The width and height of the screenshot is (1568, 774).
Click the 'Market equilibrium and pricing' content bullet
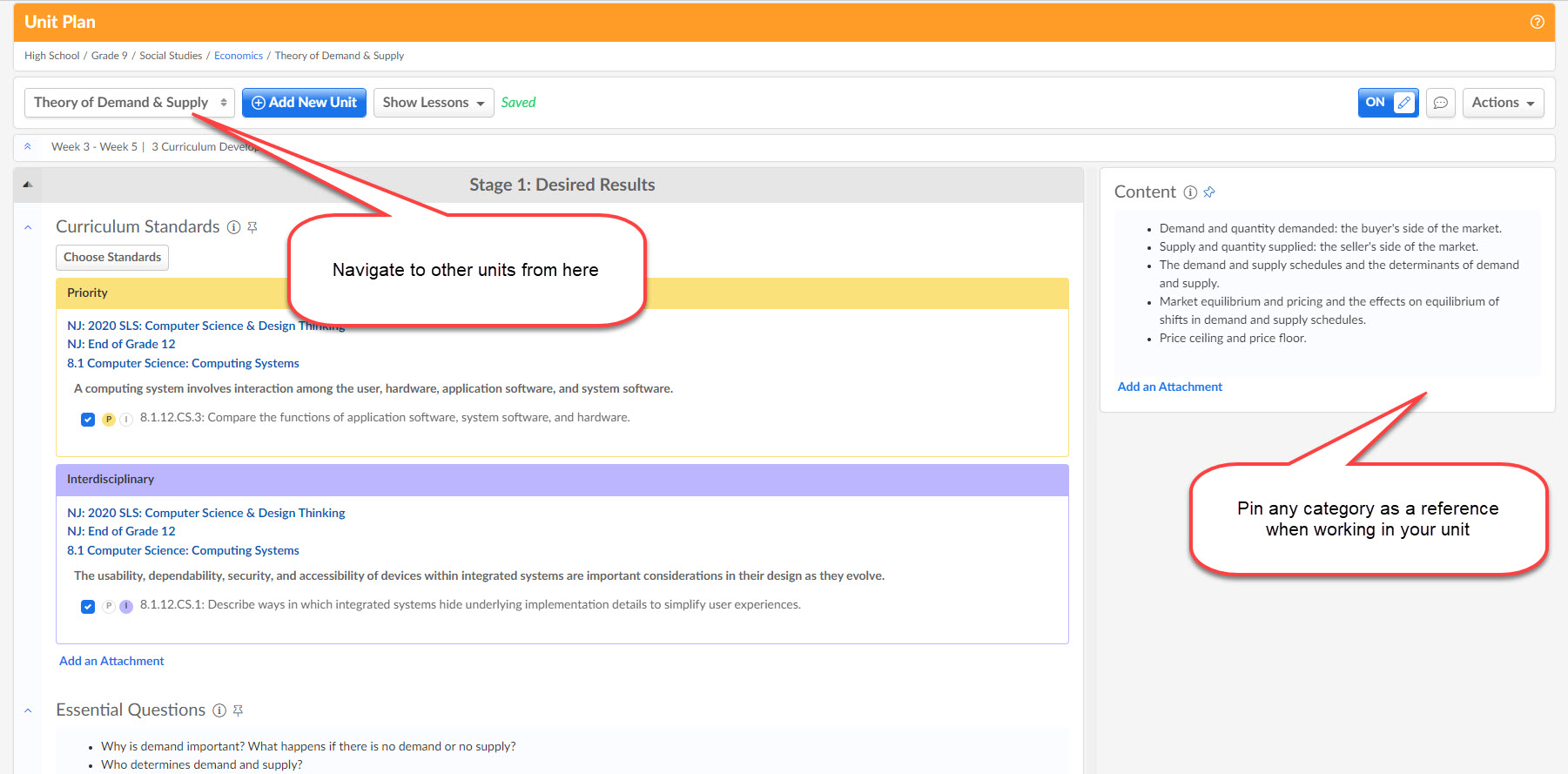click(1329, 311)
